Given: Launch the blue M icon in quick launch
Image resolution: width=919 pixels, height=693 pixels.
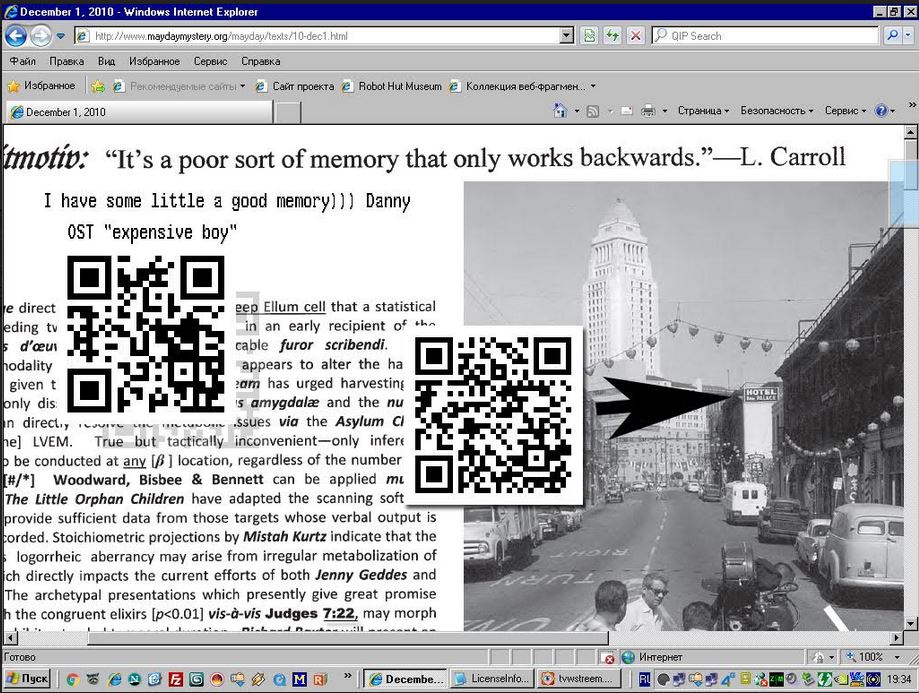Looking at the screenshot, I should (x=299, y=680).
